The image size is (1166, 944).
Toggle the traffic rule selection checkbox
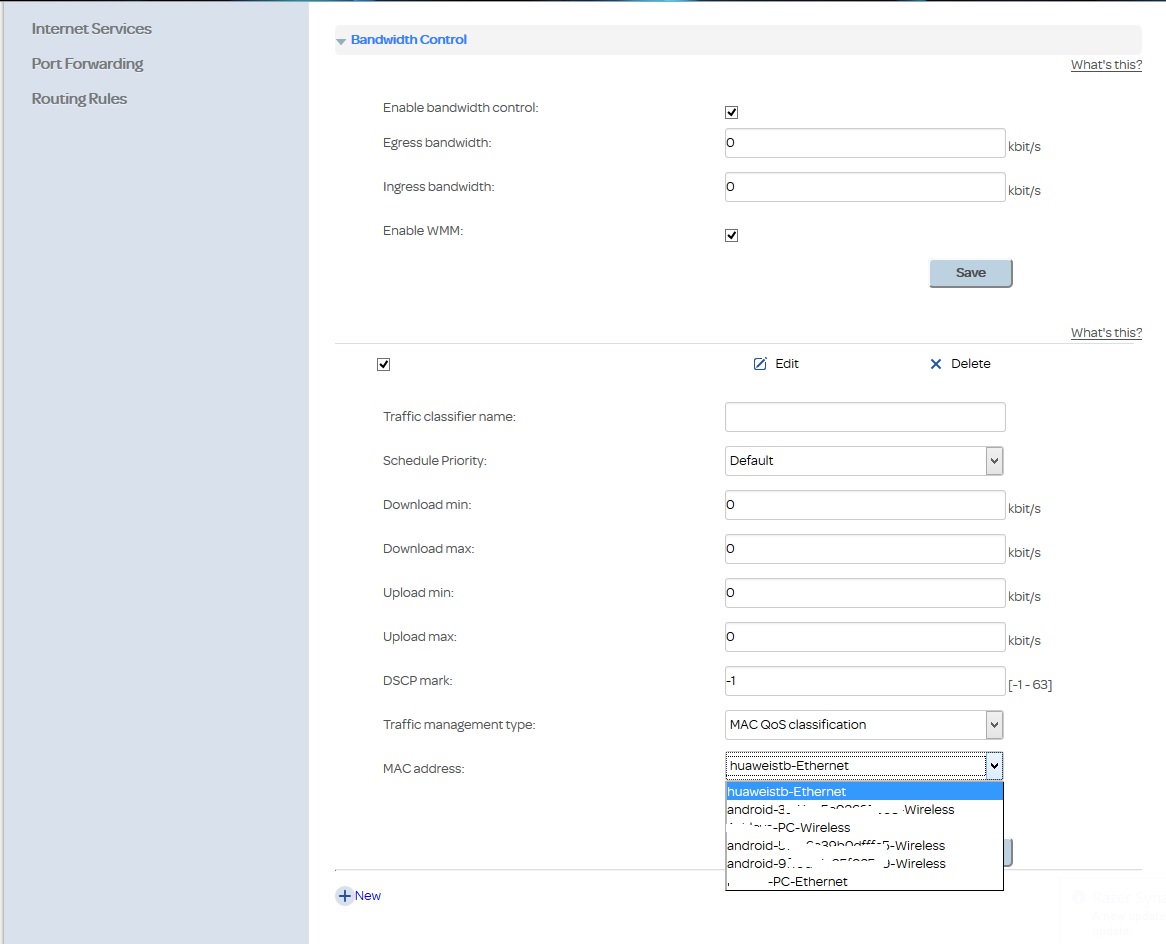point(383,364)
